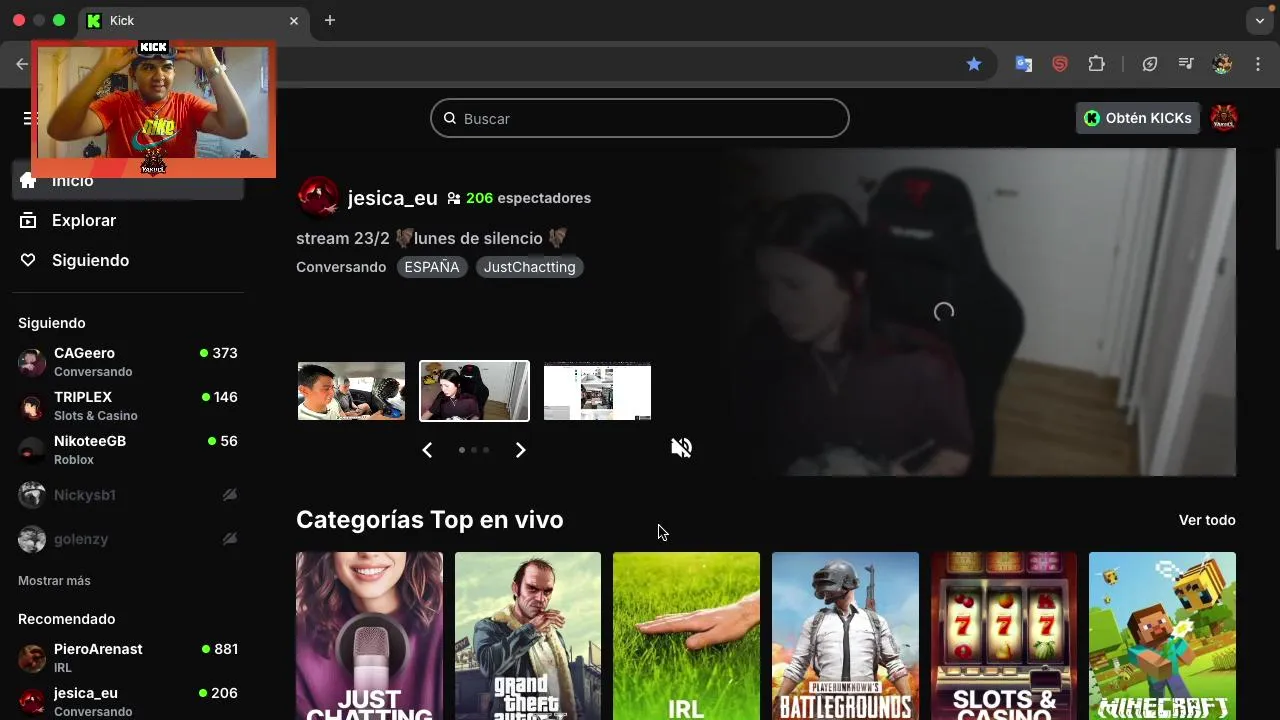Open the browser Extensions puzzle icon
Viewport: 1280px width, 720px height.
[x=1097, y=64]
